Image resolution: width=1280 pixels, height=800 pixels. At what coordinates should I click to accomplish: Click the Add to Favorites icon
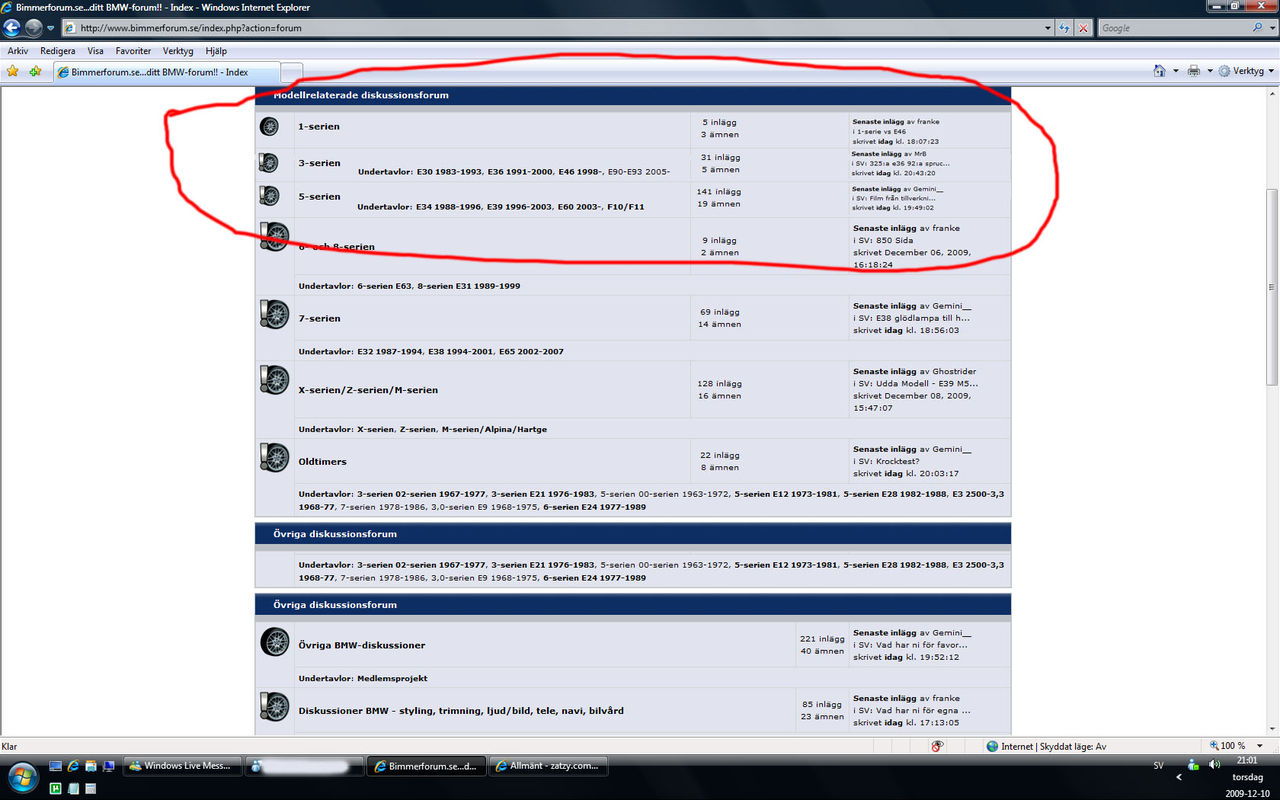(x=35, y=71)
